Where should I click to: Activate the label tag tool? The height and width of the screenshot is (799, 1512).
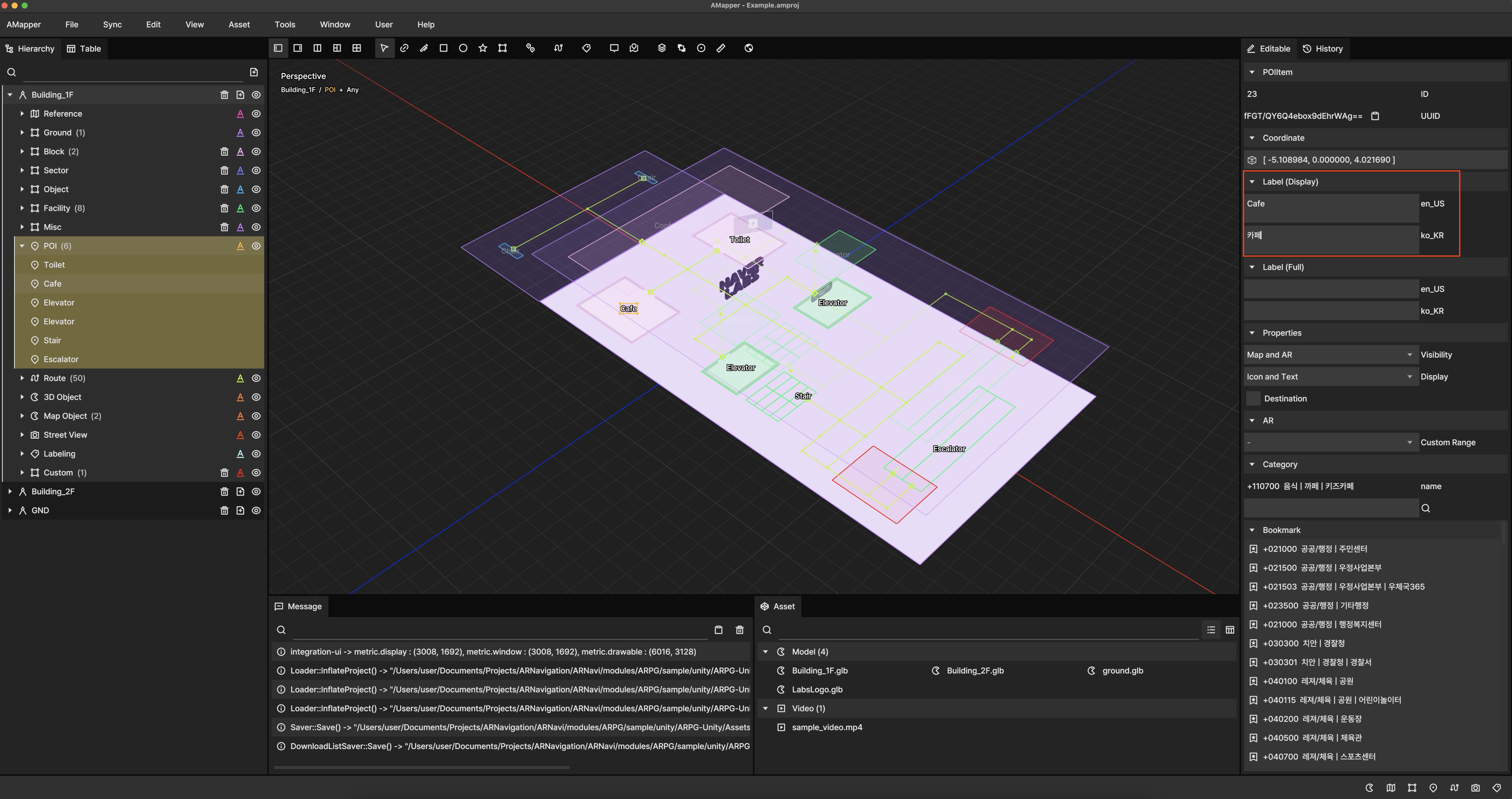pyautogui.click(x=586, y=48)
